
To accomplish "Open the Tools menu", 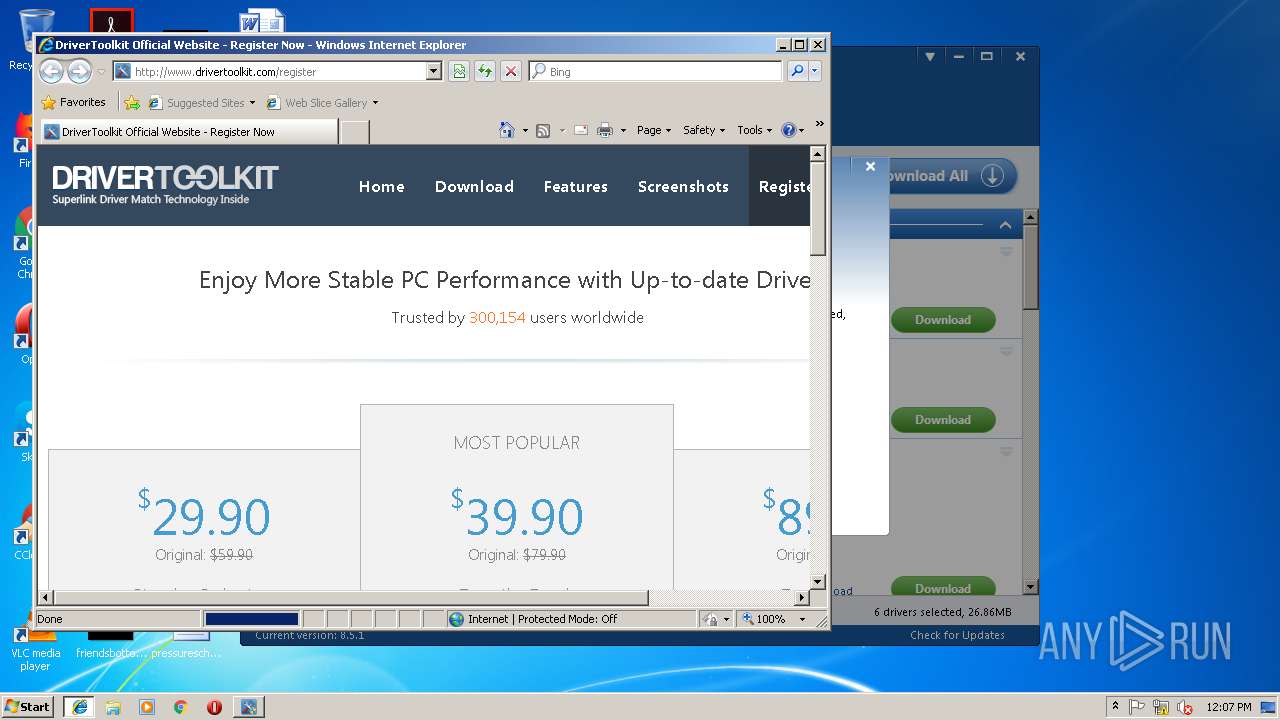I will (x=755, y=130).
